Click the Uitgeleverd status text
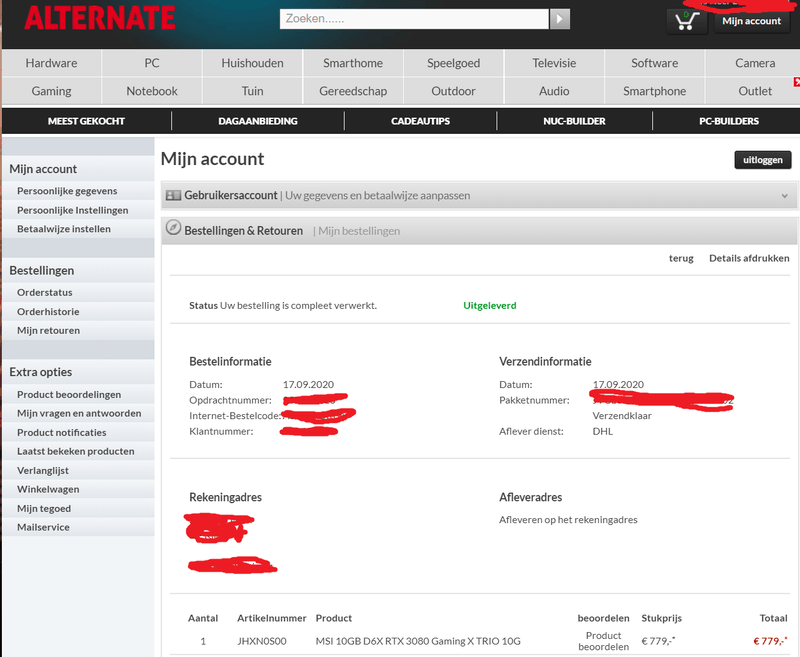Viewport: 800px width, 657px height. tap(490, 306)
